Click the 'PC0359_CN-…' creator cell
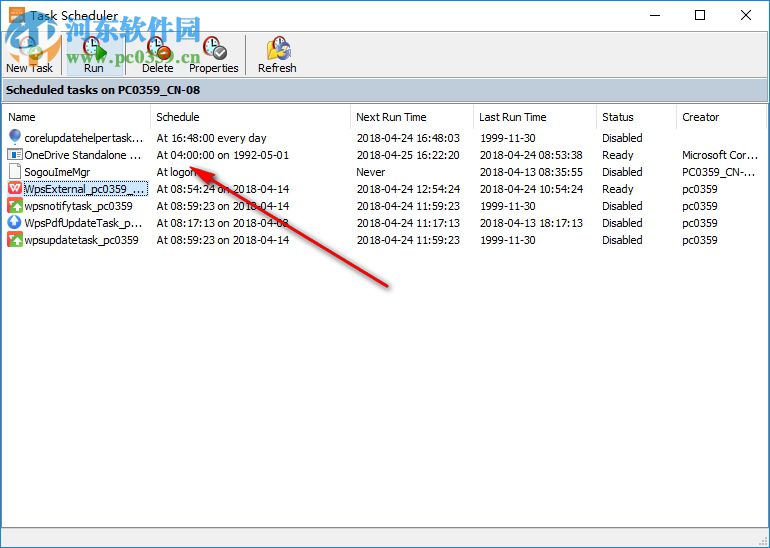This screenshot has width=770, height=548. (x=719, y=172)
